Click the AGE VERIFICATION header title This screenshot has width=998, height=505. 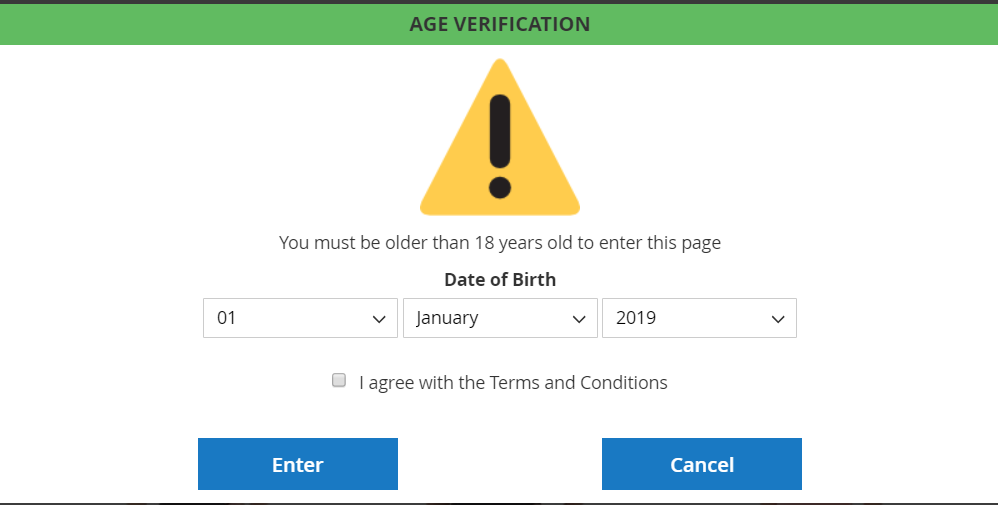tap(499, 23)
